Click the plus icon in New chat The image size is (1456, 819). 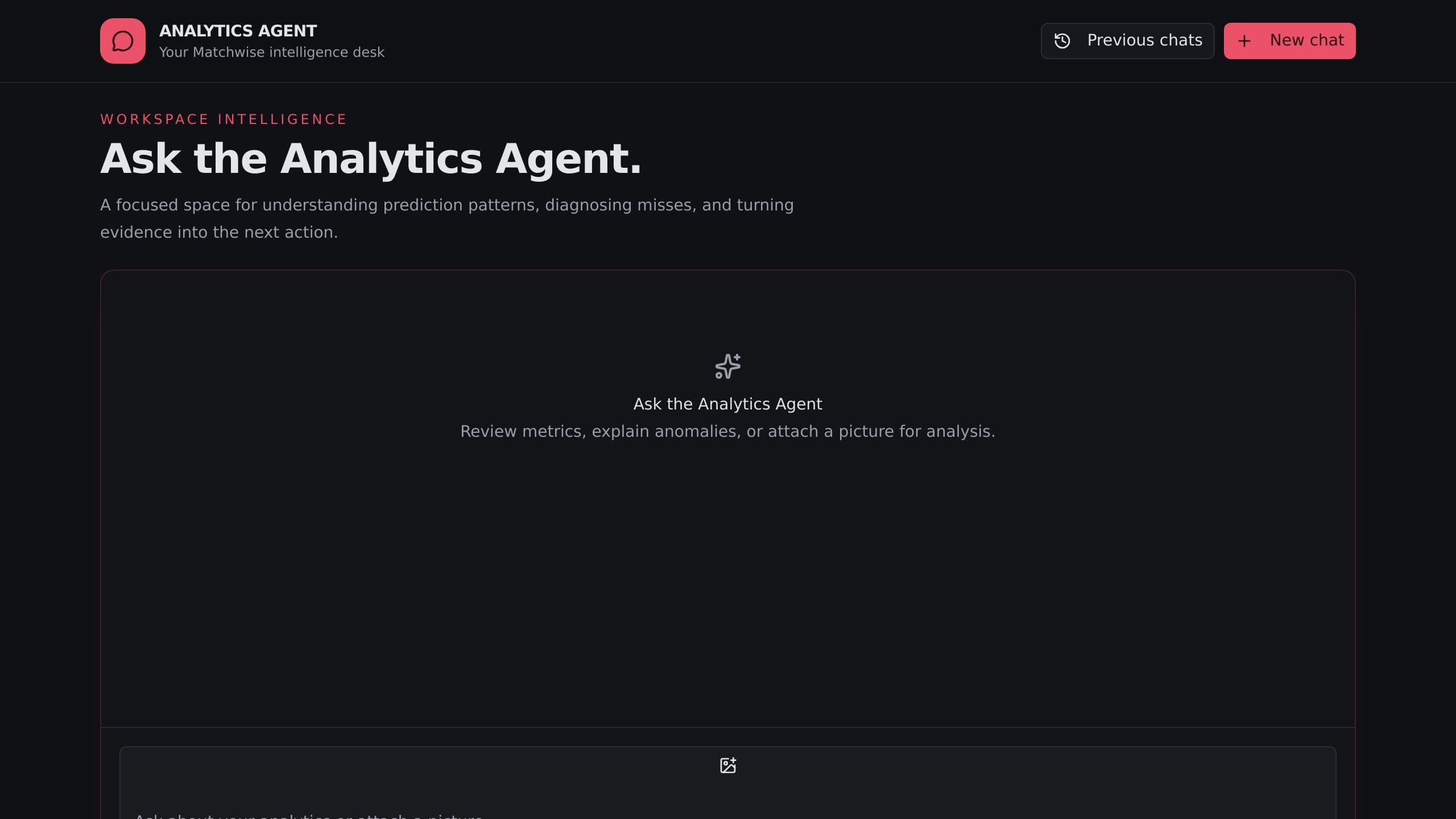[x=1244, y=41]
